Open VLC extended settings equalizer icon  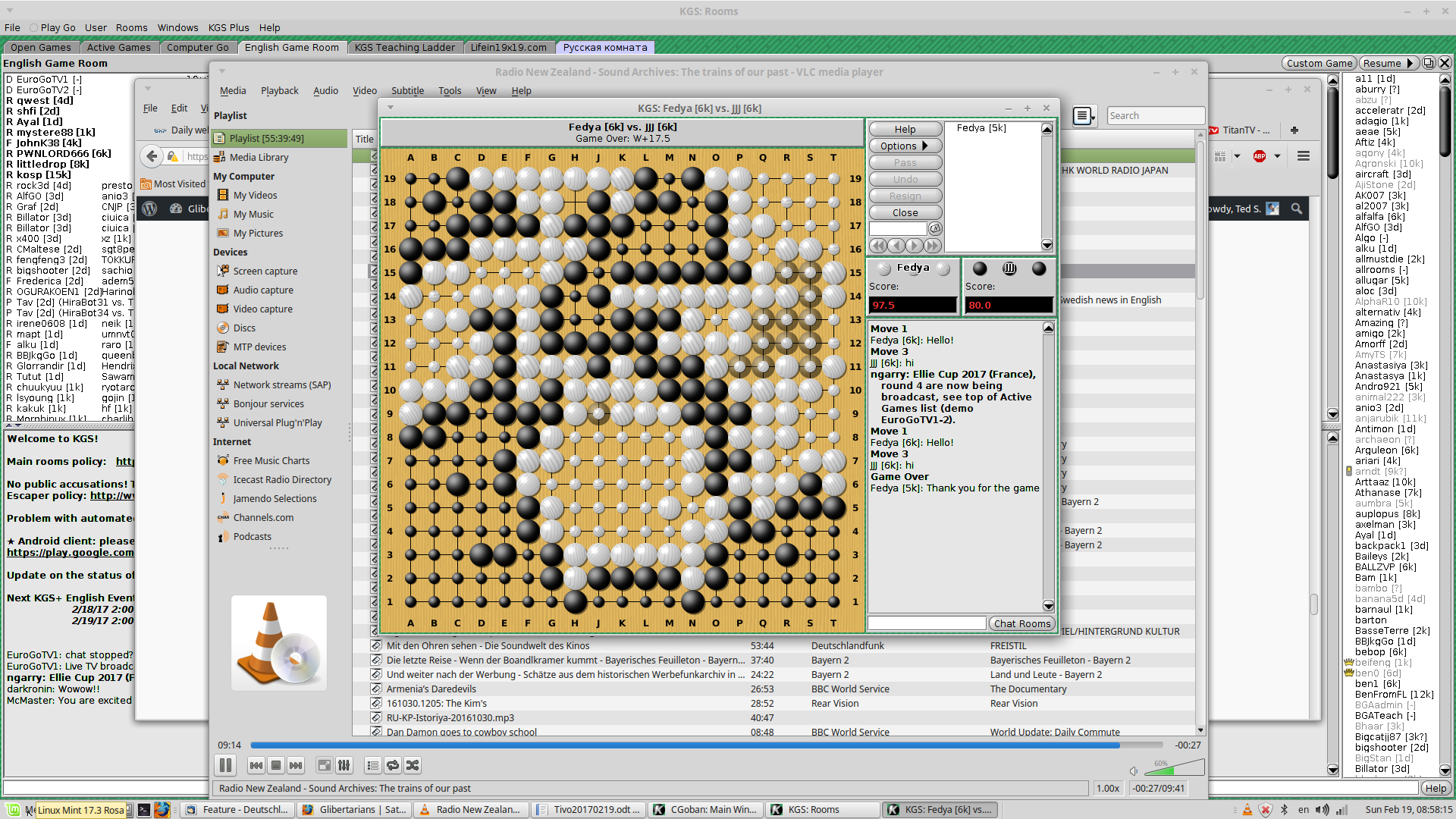344,765
